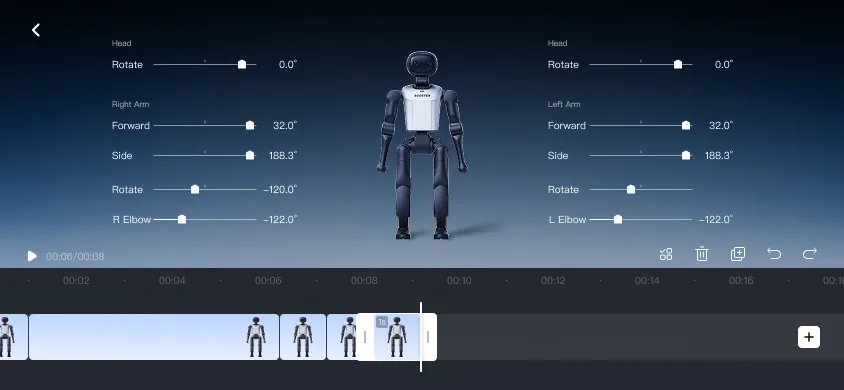
Task: Click the L Elbow label
Action: [x=568, y=219]
